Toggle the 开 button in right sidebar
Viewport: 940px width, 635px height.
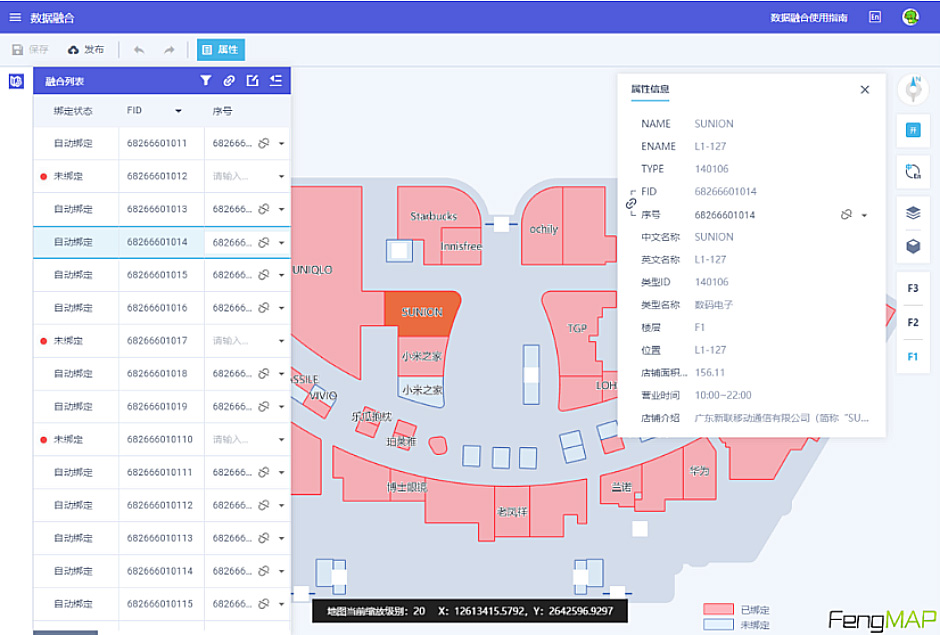point(912,130)
